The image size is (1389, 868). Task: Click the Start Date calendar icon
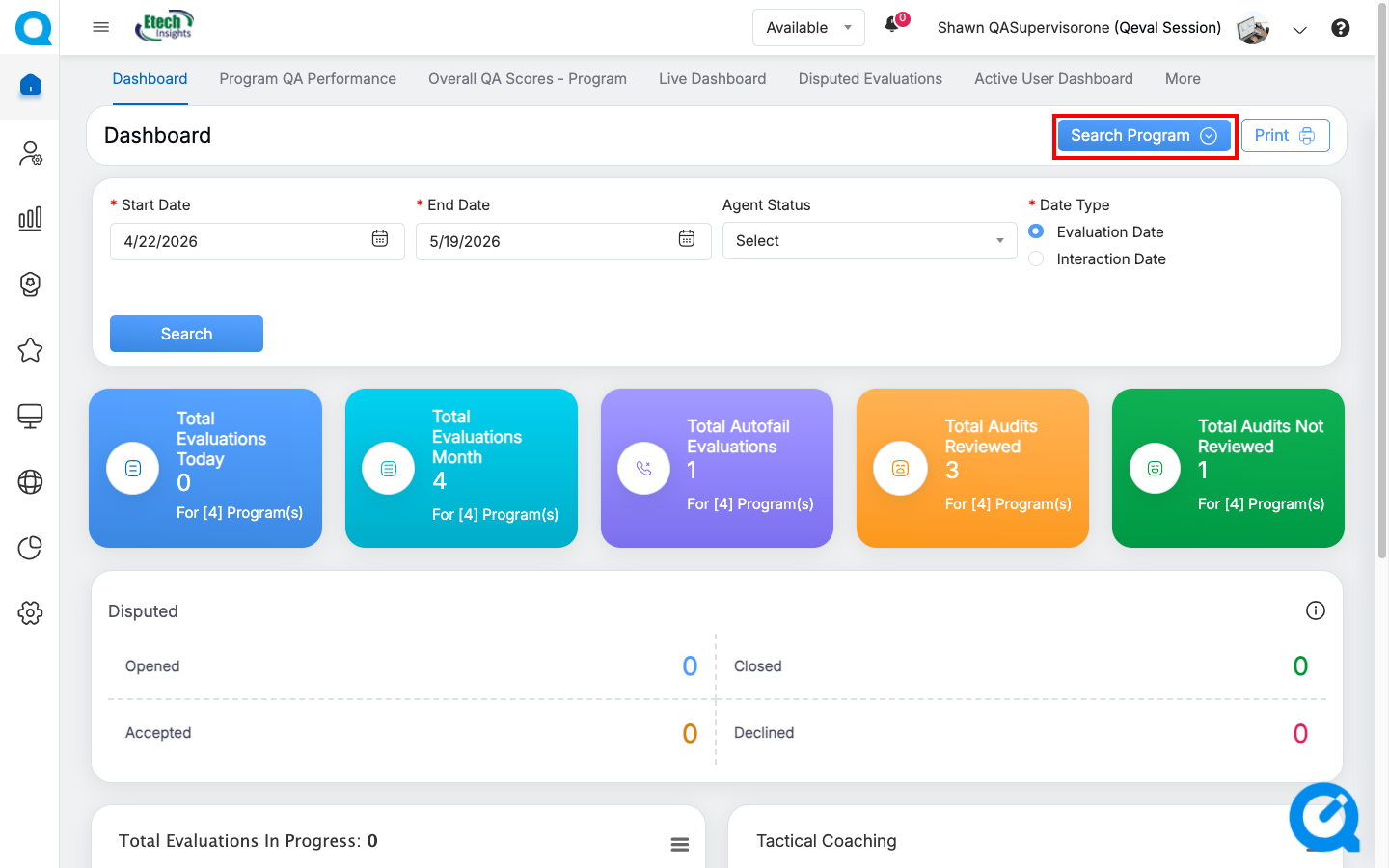click(380, 239)
